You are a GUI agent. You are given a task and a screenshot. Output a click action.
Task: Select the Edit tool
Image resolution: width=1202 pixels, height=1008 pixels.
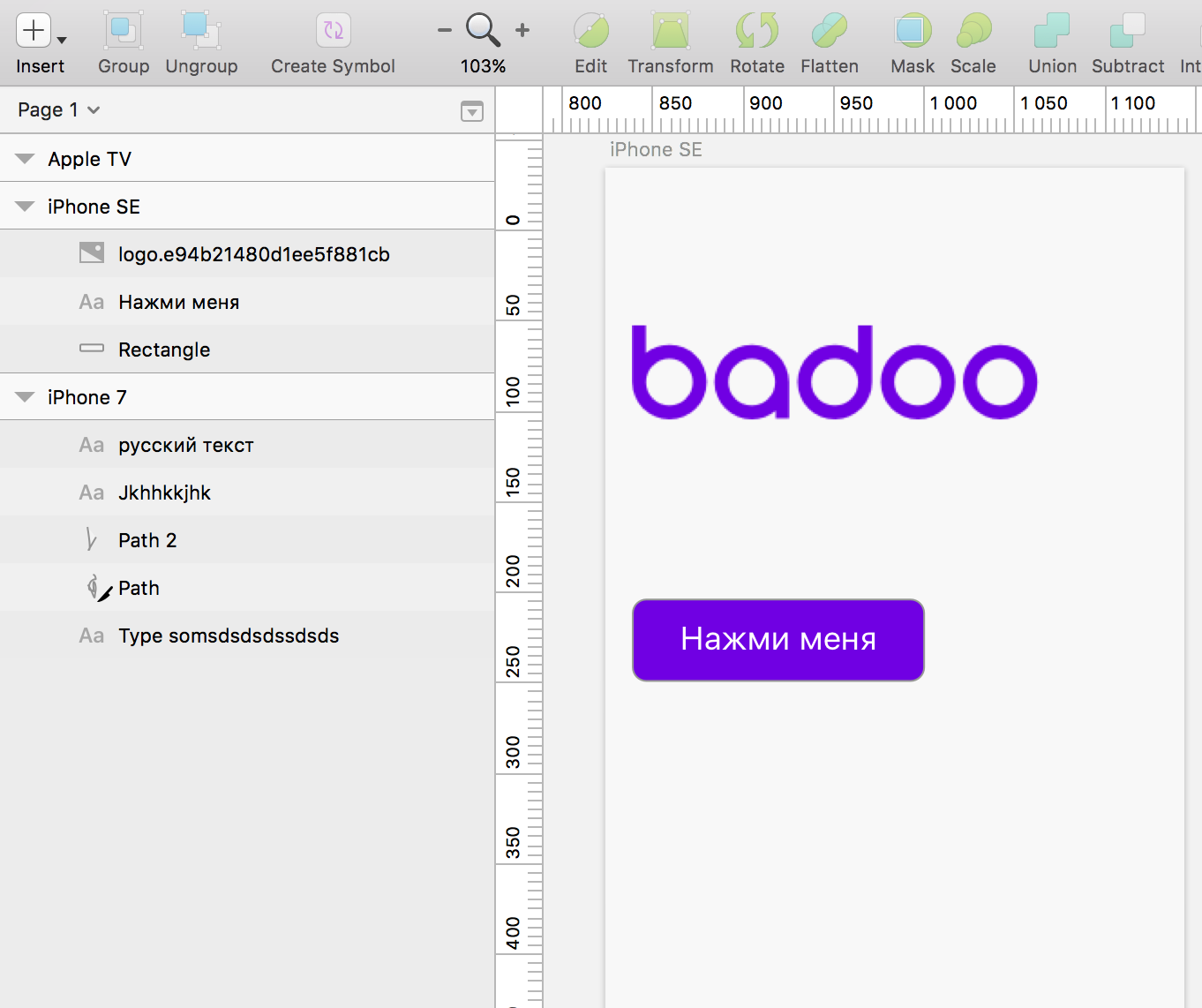(x=591, y=30)
